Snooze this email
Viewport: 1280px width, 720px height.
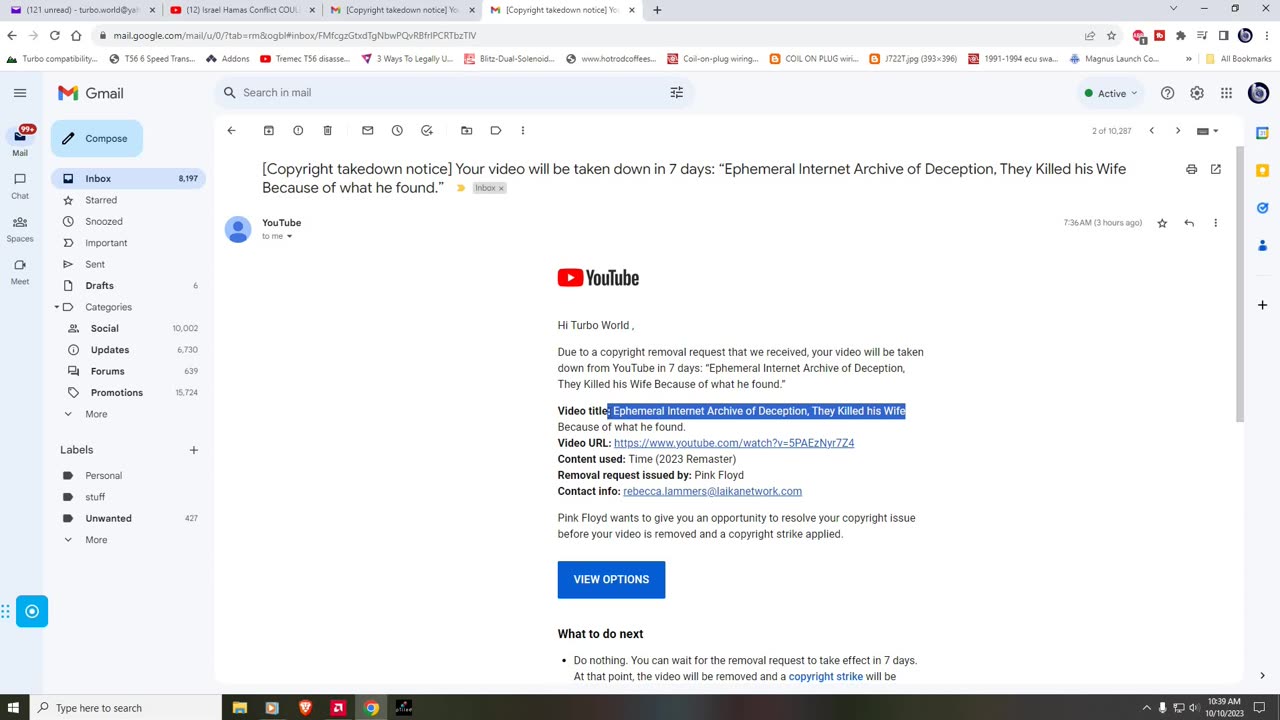tap(397, 131)
